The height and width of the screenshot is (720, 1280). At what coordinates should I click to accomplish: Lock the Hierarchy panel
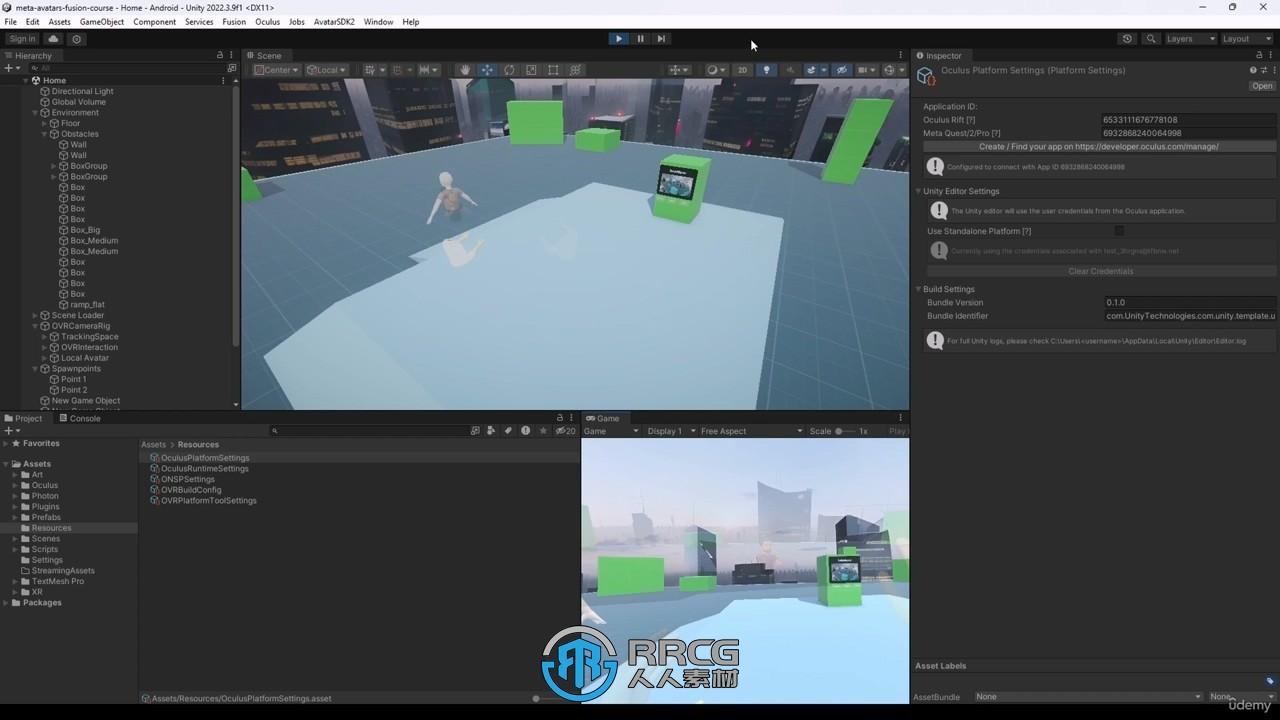pos(220,55)
